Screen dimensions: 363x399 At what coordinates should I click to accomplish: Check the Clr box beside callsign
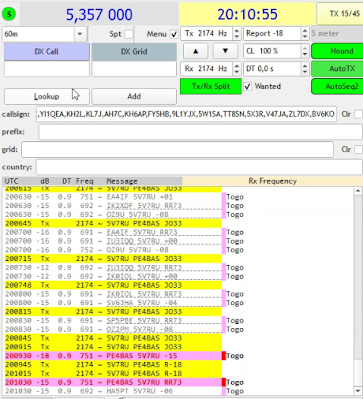click(x=358, y=114)
